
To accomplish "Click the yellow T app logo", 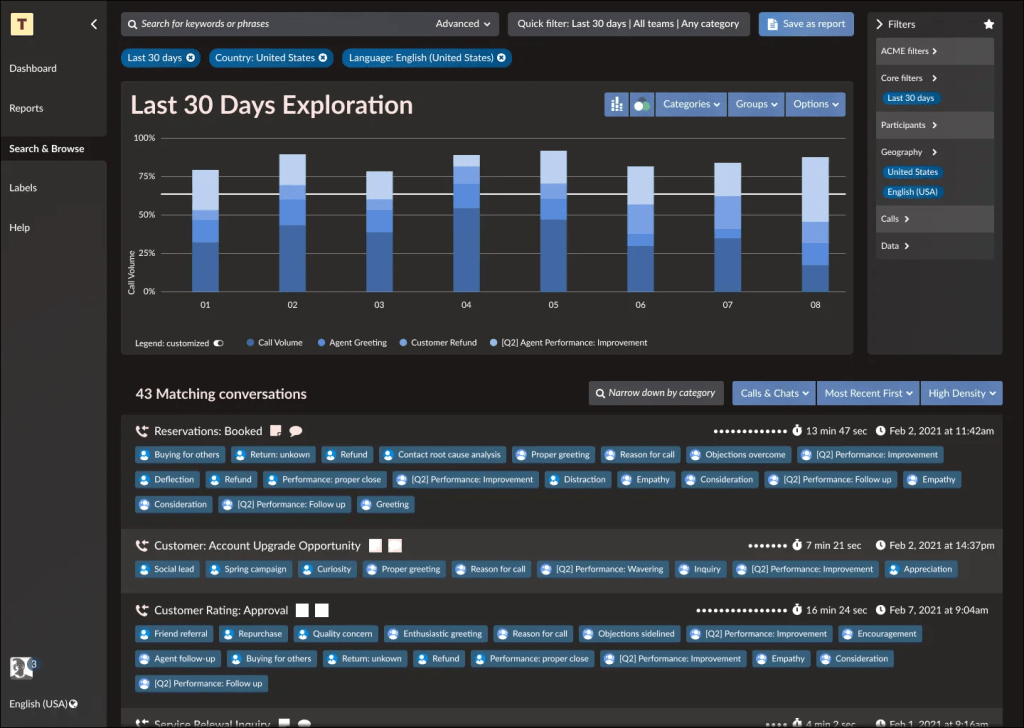I will tap(22, 24).
